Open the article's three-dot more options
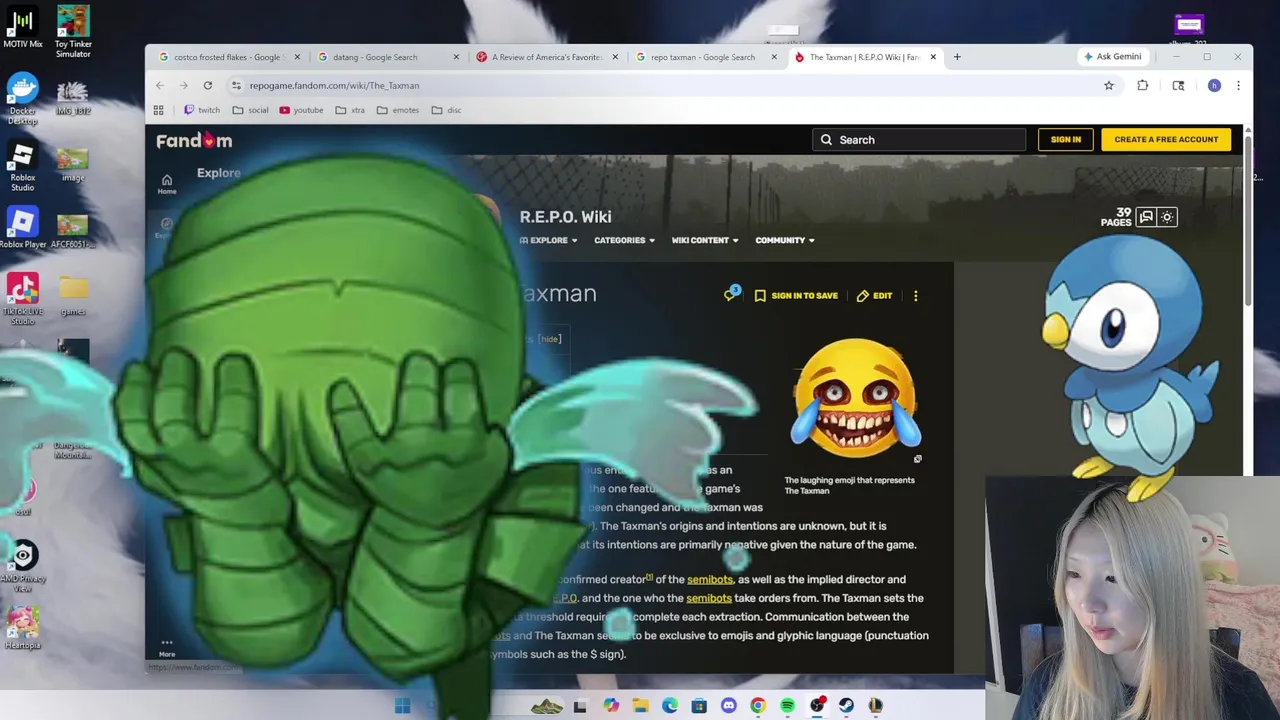The width and height of the screenshot is (1280, 720). (915, 296)
